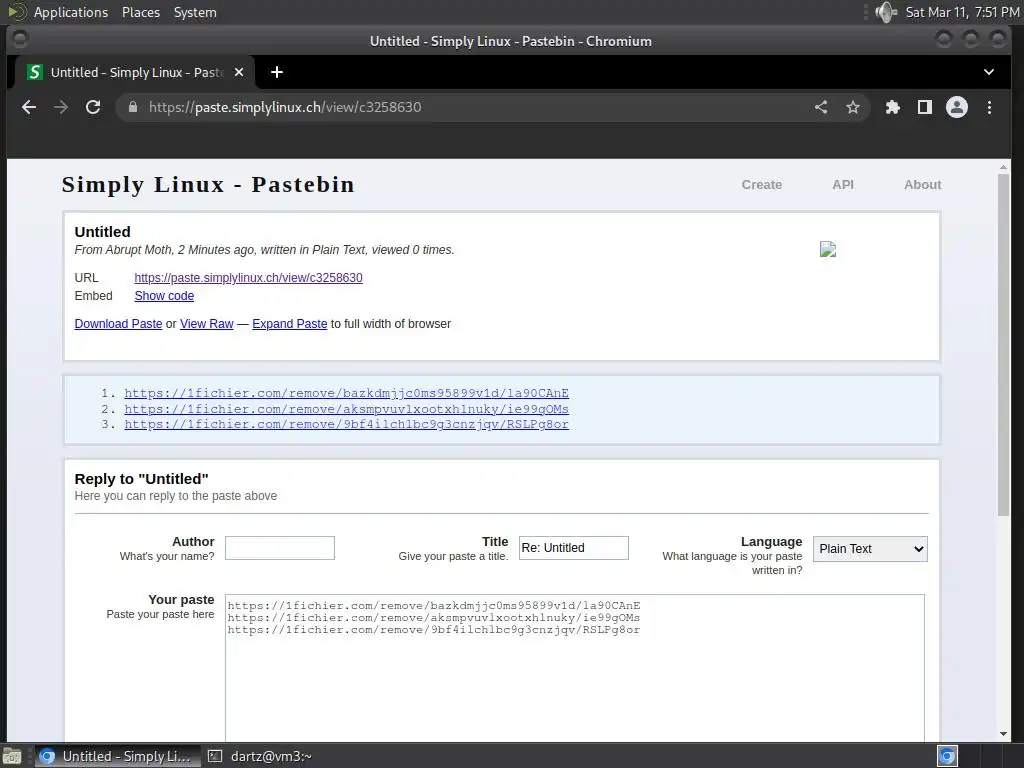
Task: Click the View Raw link
Action: click(x=206, y=324)
